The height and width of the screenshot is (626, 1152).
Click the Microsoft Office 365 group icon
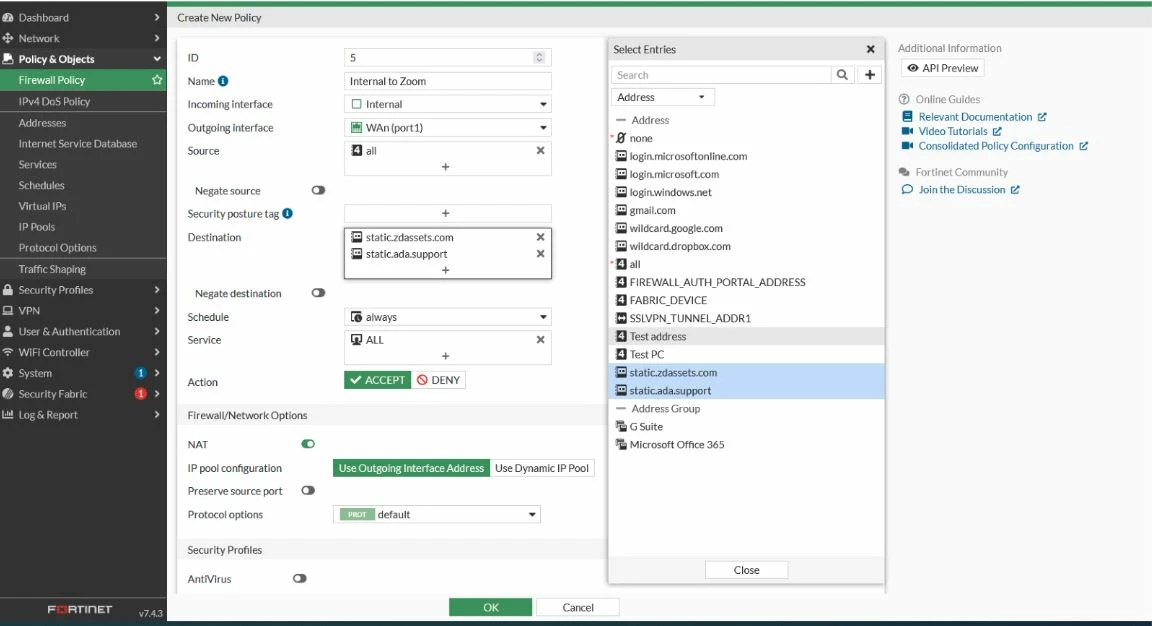621,445
